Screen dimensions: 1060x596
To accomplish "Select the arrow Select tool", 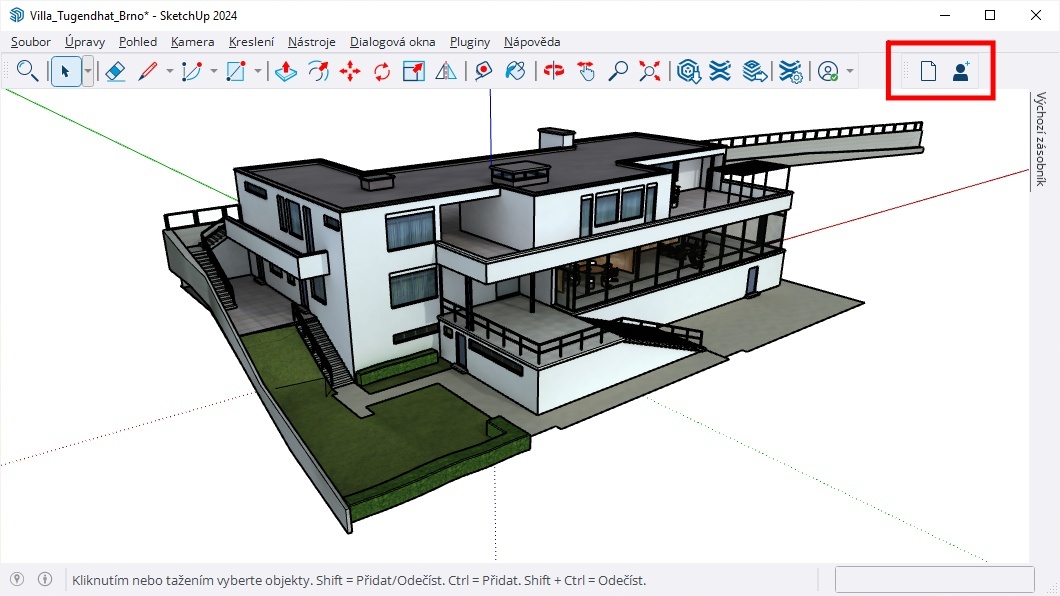I will coord(66,71).
